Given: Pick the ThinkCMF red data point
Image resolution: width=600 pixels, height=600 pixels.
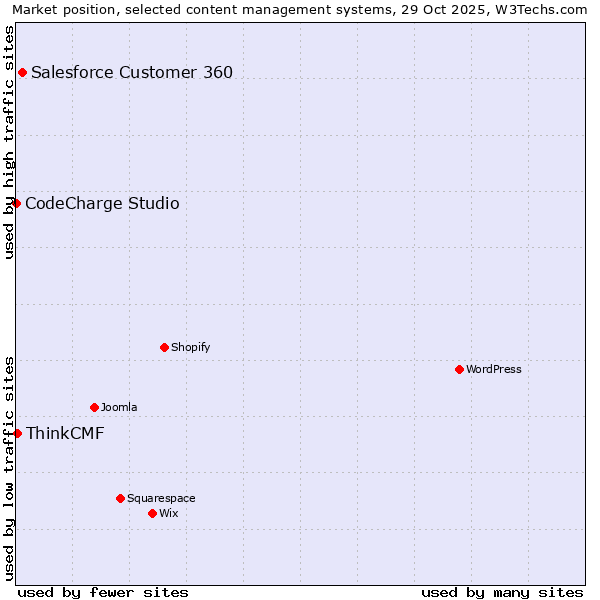Looking at the screenshot, I should (x=17, y=433).
